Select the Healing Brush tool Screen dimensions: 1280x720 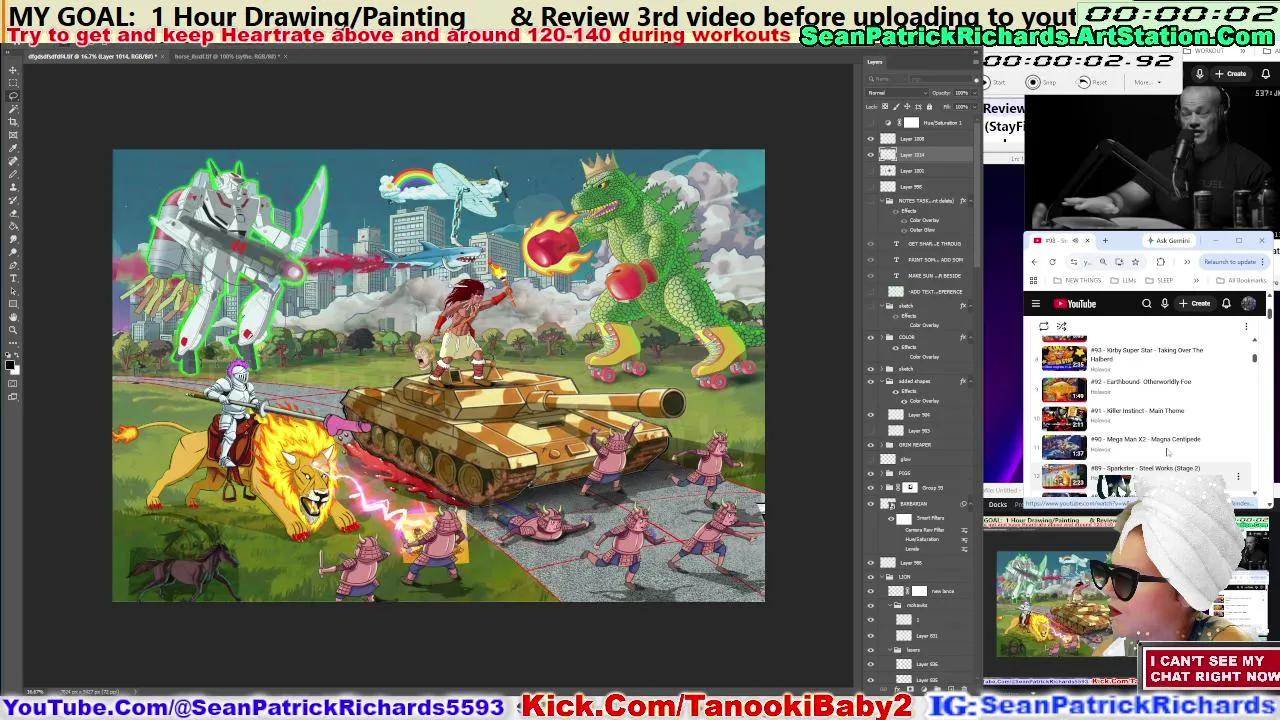(x=13, y=160)
